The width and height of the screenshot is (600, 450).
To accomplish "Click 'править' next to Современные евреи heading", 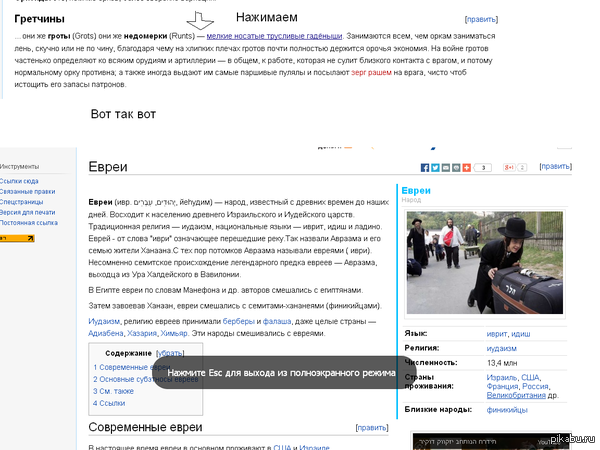I will pyautogui.click(x=372, y=427).
